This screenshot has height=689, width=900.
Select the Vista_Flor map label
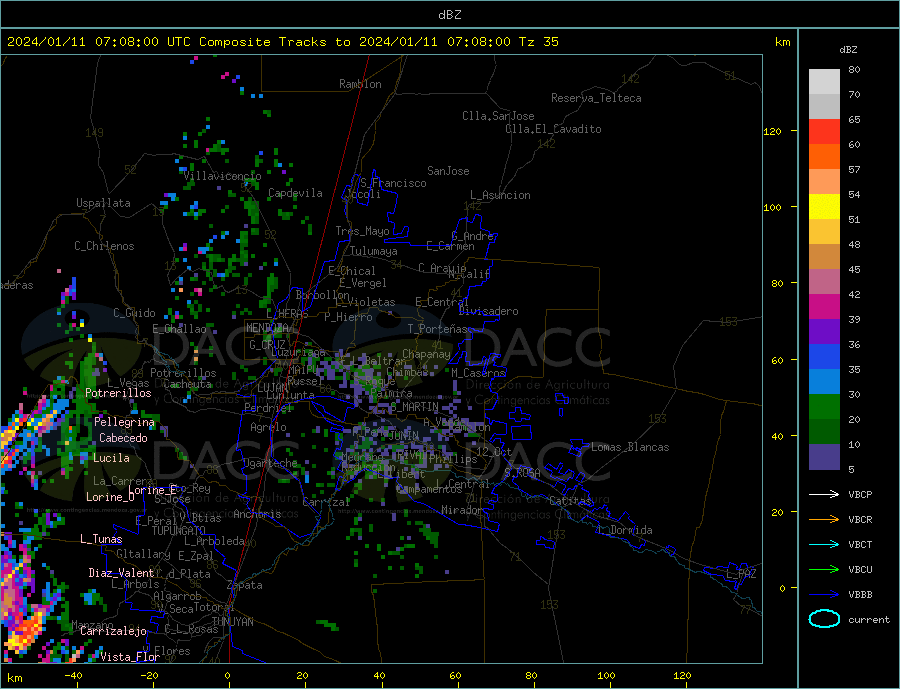click(130, 657)
